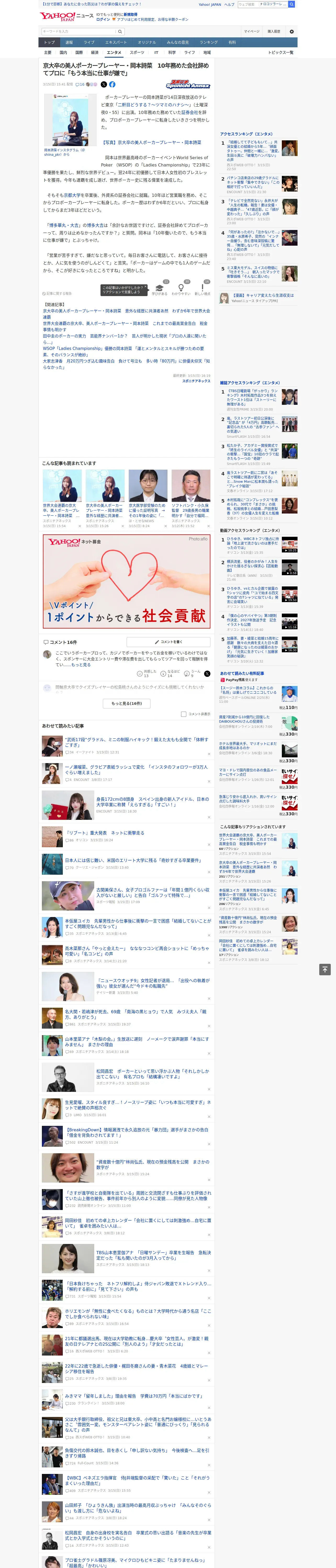
Task: Open 写真 link for 岡本詩菜
Action: coord(151,142)
